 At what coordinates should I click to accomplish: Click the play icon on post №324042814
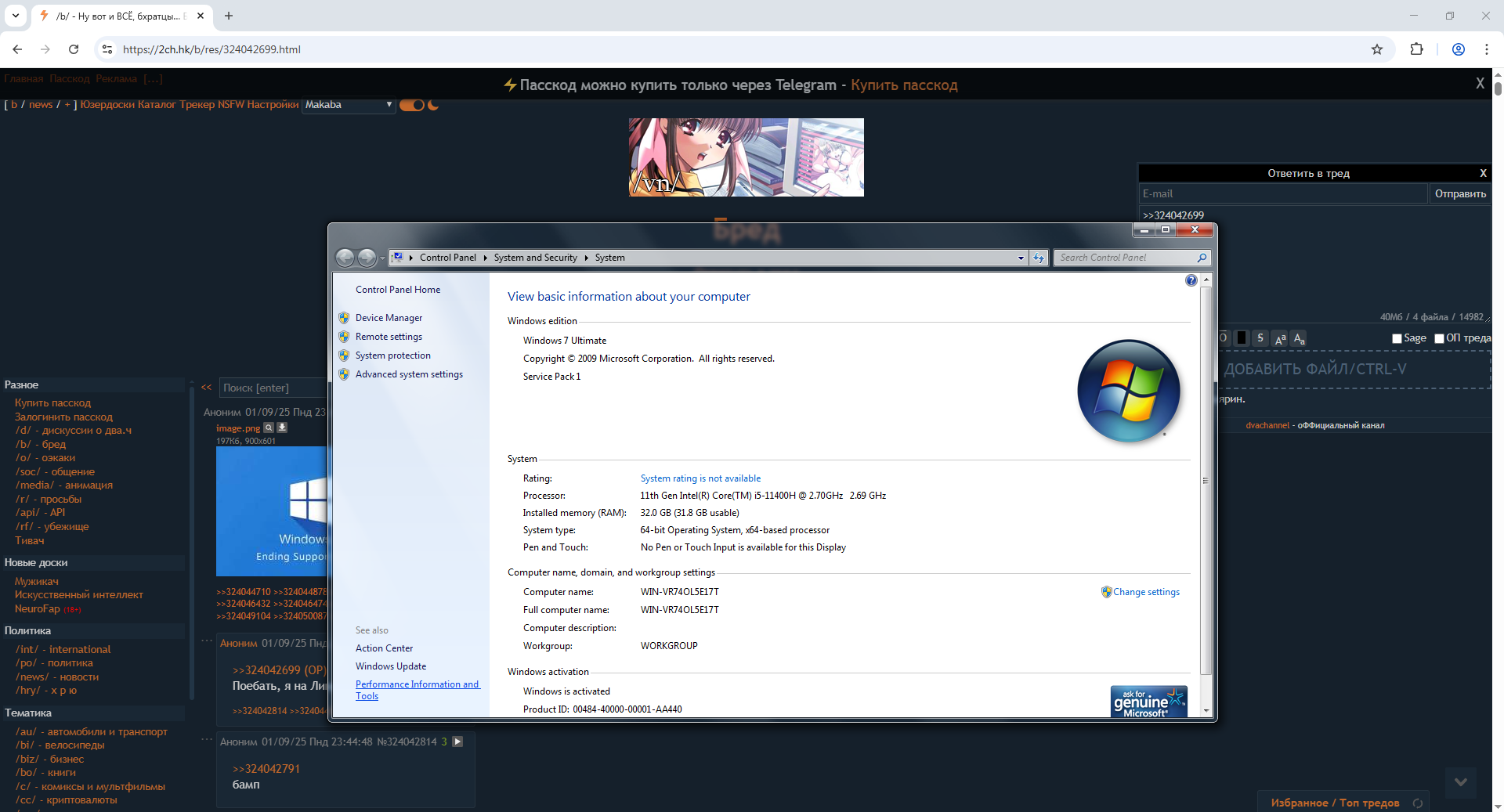click(458, 742)
